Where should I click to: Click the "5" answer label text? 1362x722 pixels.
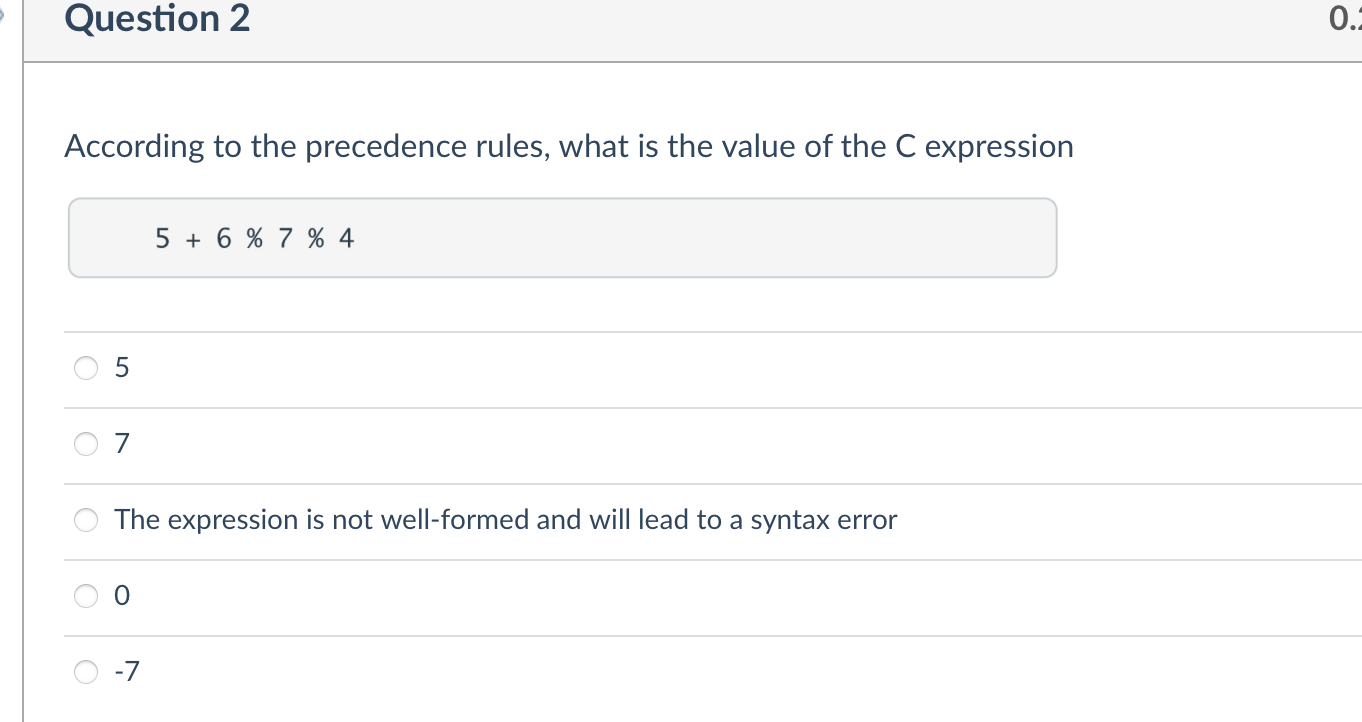coord(122,369)
